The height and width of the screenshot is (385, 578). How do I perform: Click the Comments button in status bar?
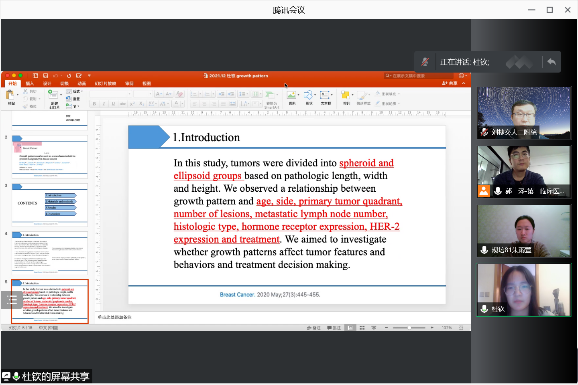point(334,327)
